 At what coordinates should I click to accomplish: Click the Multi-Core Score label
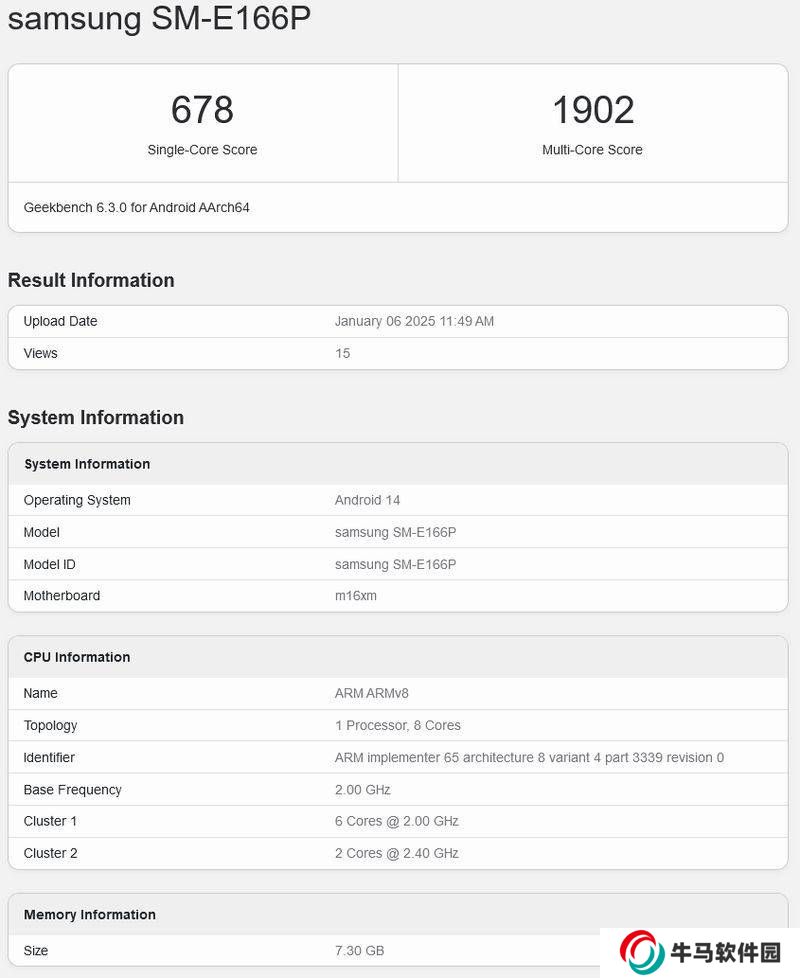pos(593,150)
